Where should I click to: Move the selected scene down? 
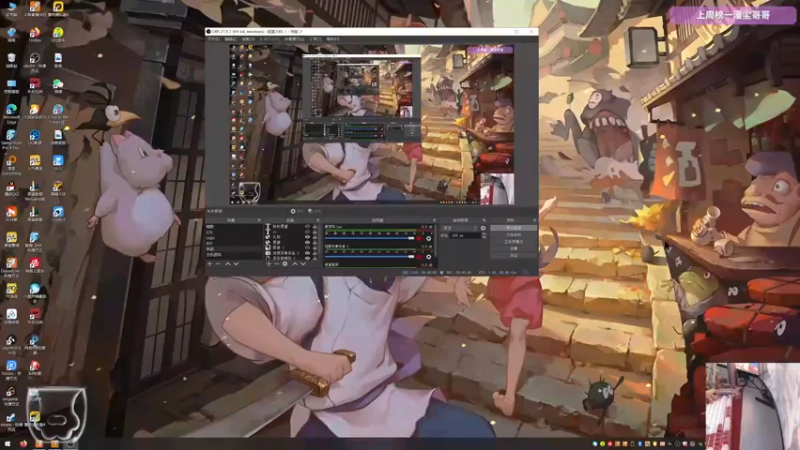[236, 264]
